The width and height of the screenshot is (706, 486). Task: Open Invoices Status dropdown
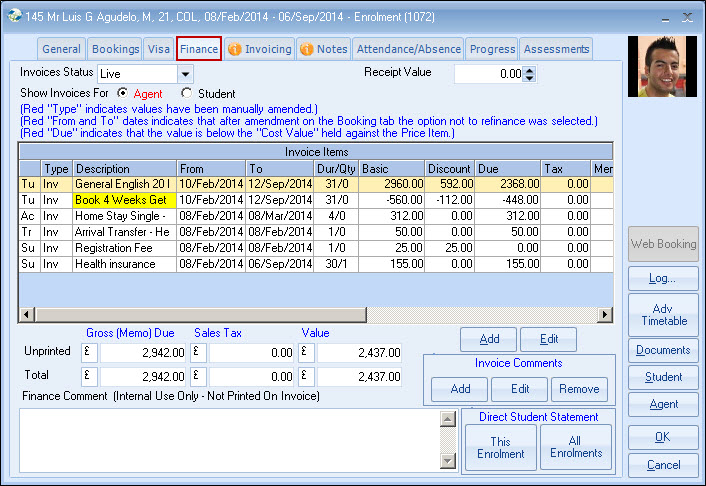coord(184,74)
